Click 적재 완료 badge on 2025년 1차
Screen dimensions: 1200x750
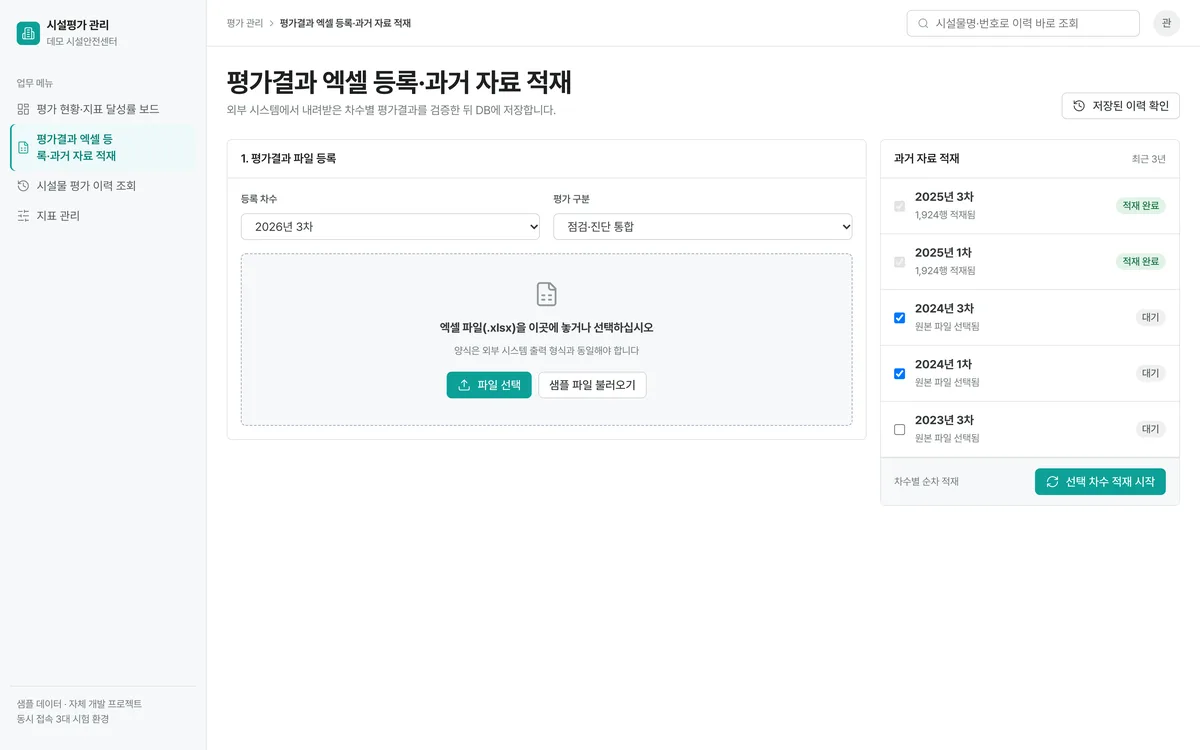point(1141,262)
